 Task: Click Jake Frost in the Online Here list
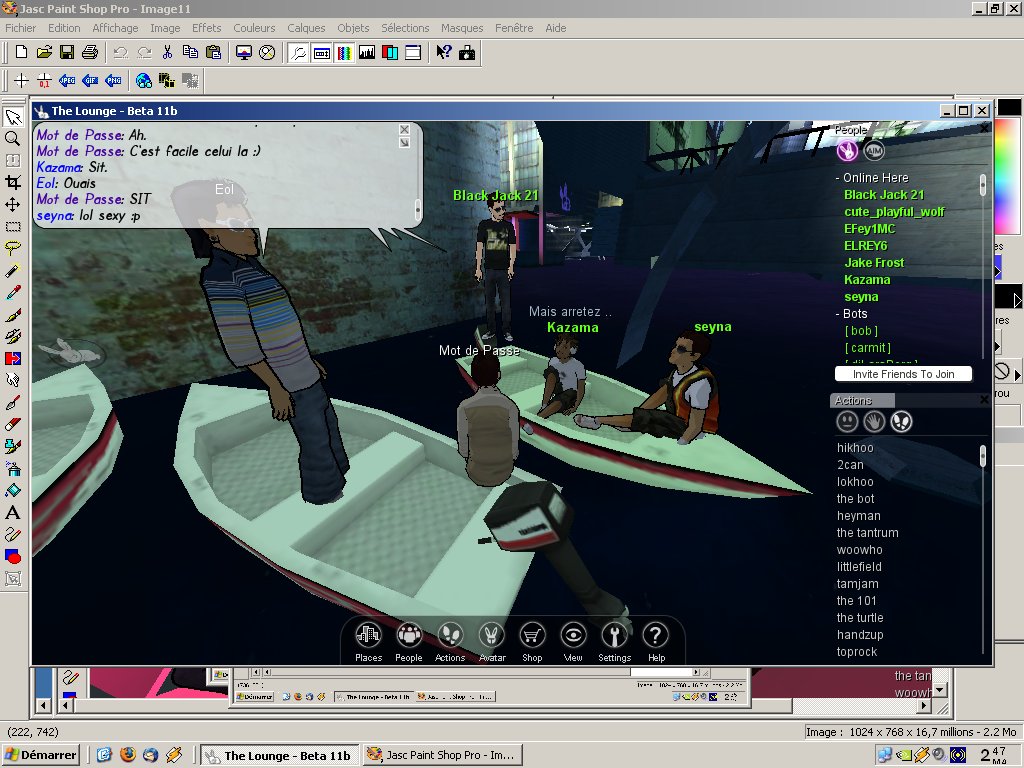click(874, 263)
